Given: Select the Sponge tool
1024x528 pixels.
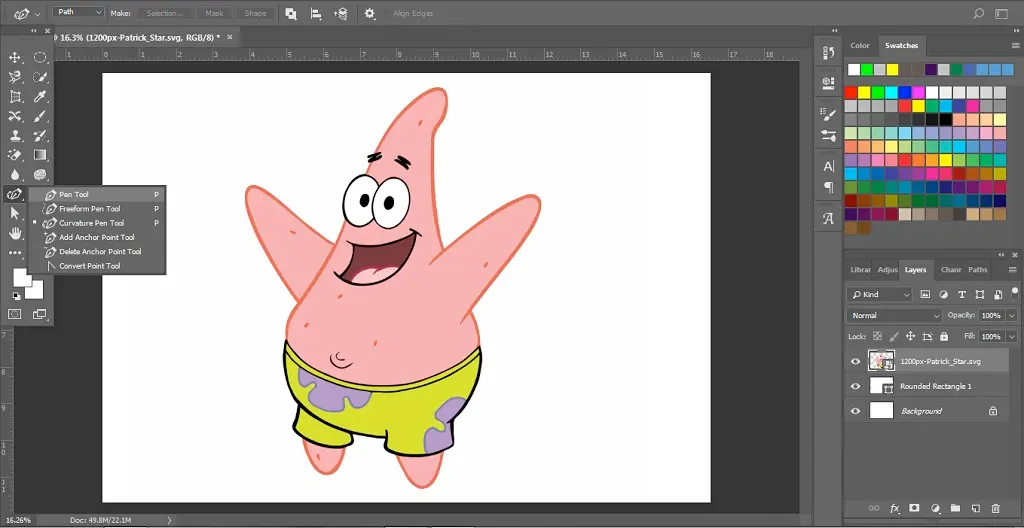Looking at the screenshot, I should (x=40, y=174).
